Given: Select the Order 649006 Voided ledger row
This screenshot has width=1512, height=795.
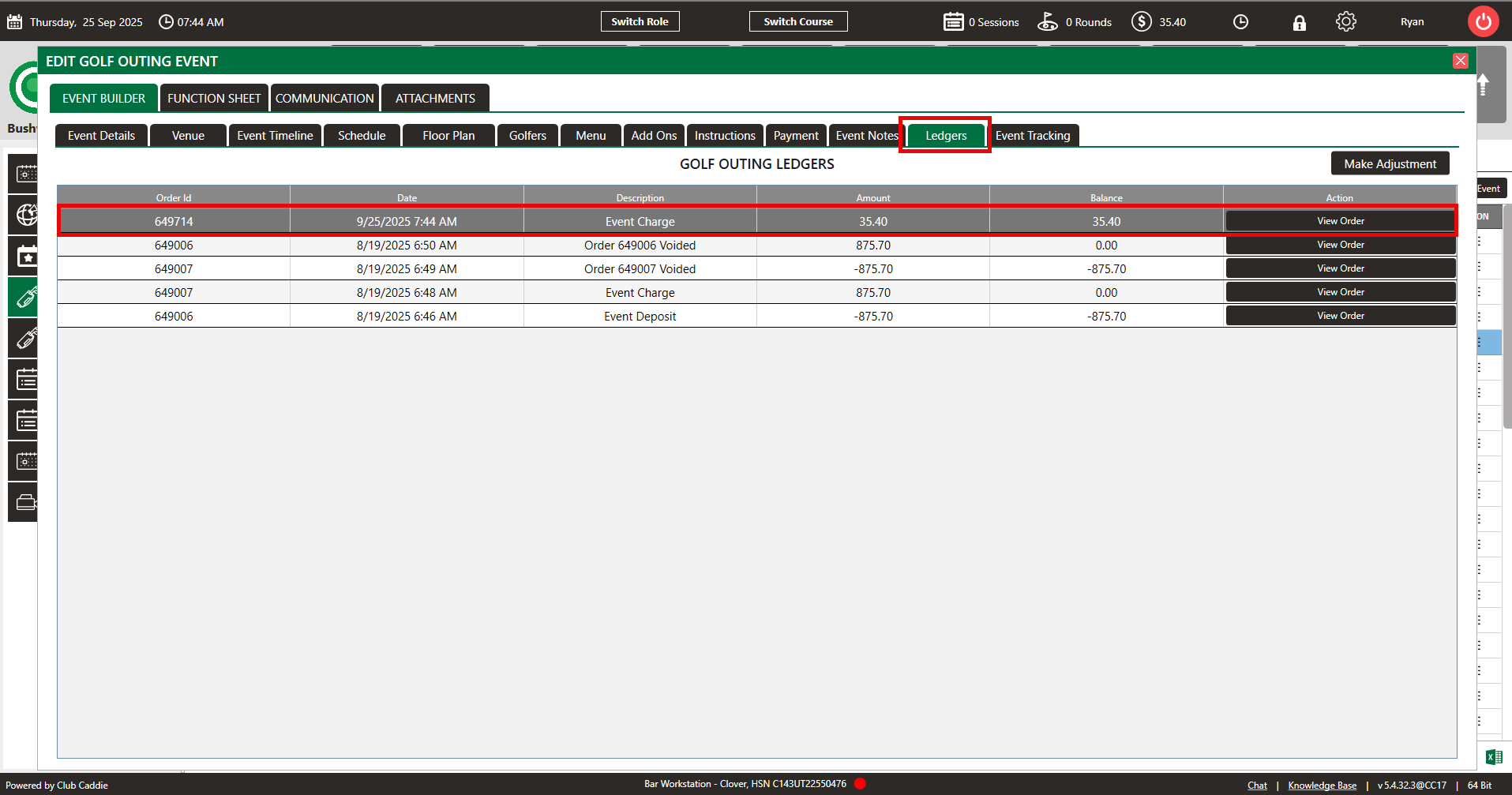Looking at the screenshot, I should tap(640, 246).
